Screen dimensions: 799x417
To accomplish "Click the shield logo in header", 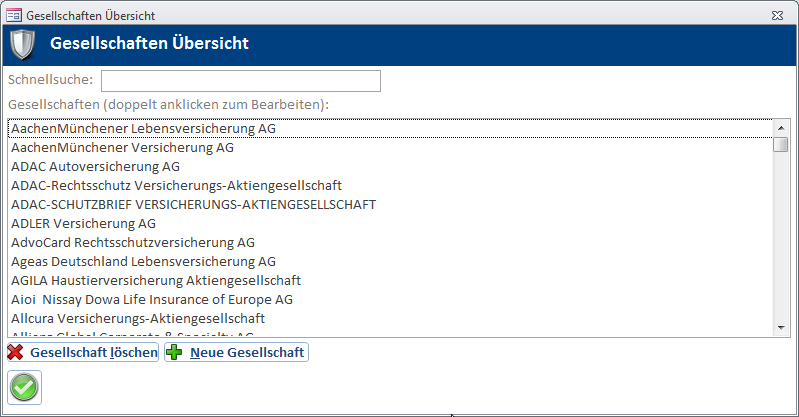I will tap(22, 44).
